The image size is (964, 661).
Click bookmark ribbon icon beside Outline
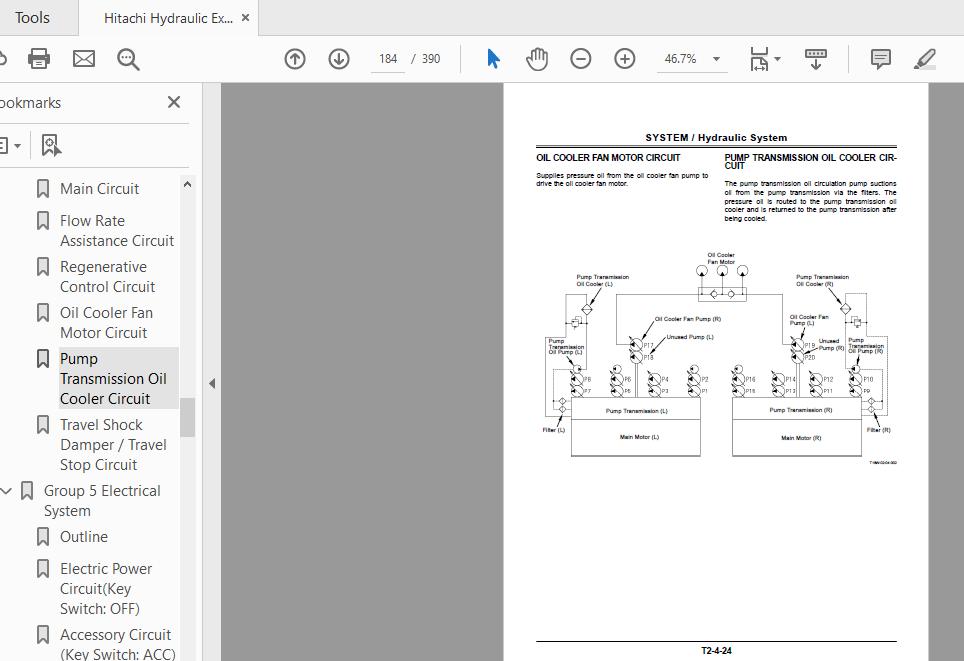42,537
